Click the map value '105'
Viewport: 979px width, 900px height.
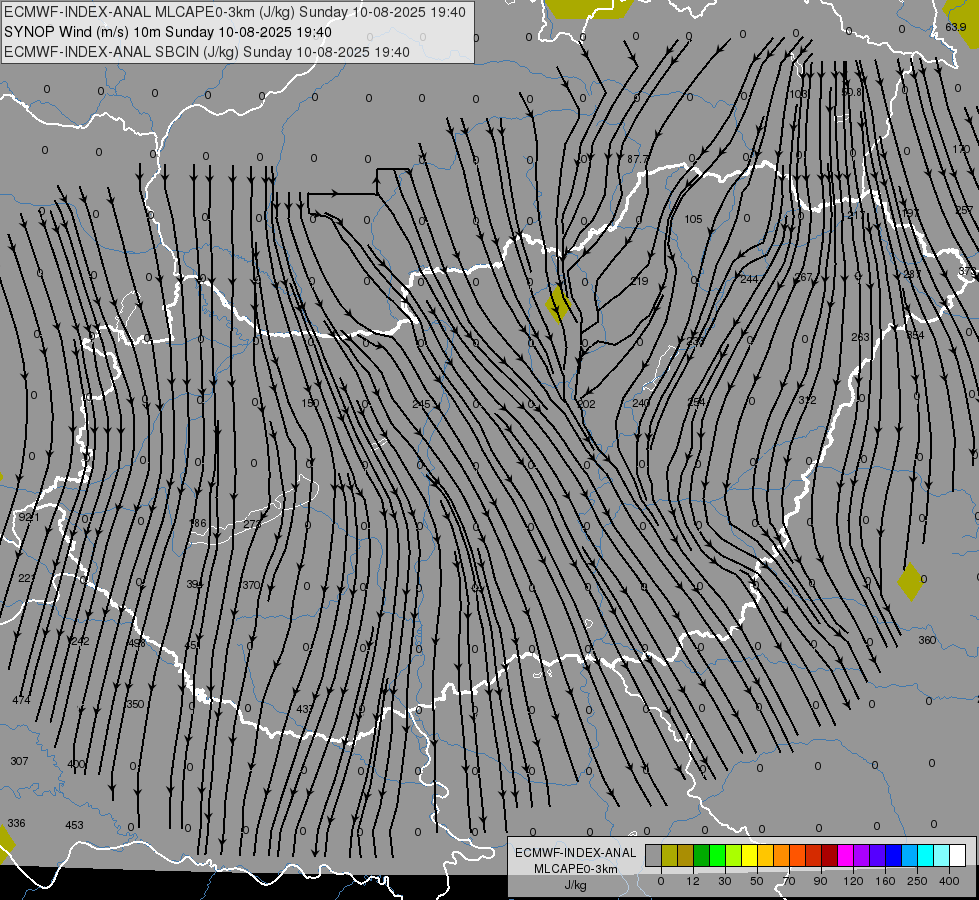tap(693, 219)
